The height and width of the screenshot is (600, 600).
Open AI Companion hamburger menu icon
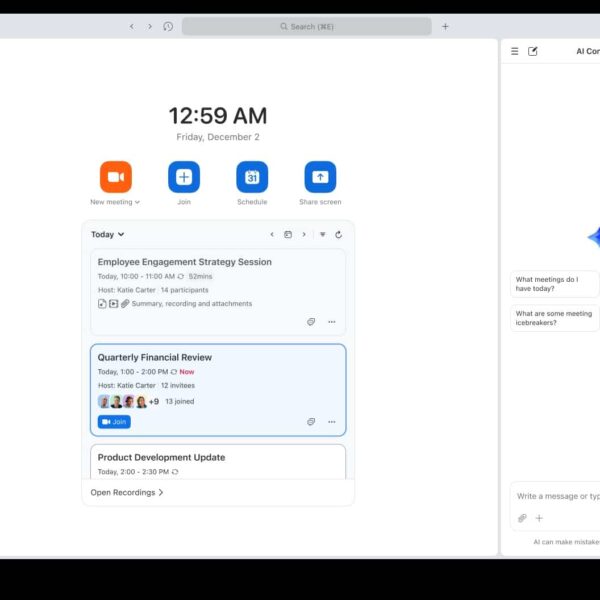[515, 51]
